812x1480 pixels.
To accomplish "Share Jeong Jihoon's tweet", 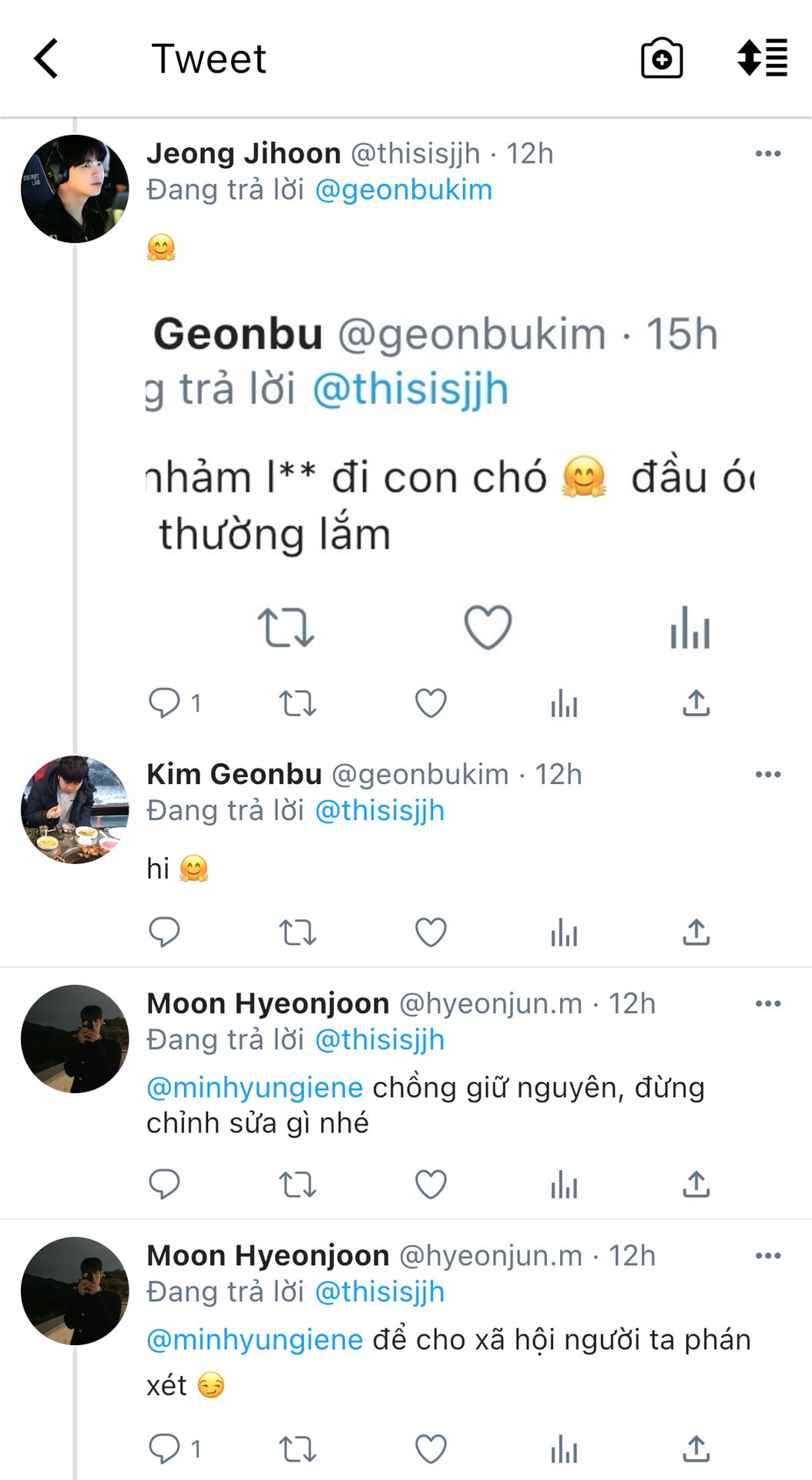I will (x=696, y=703).
